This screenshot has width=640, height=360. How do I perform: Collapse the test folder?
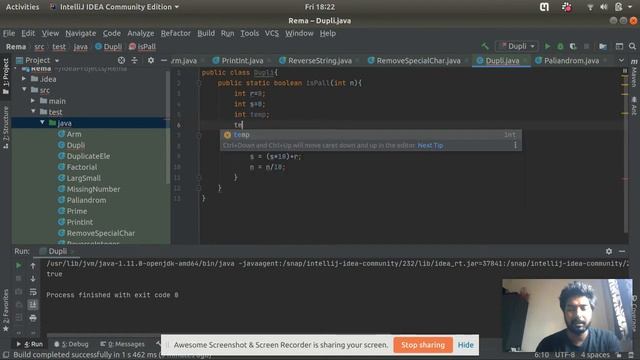coord(33,112)
